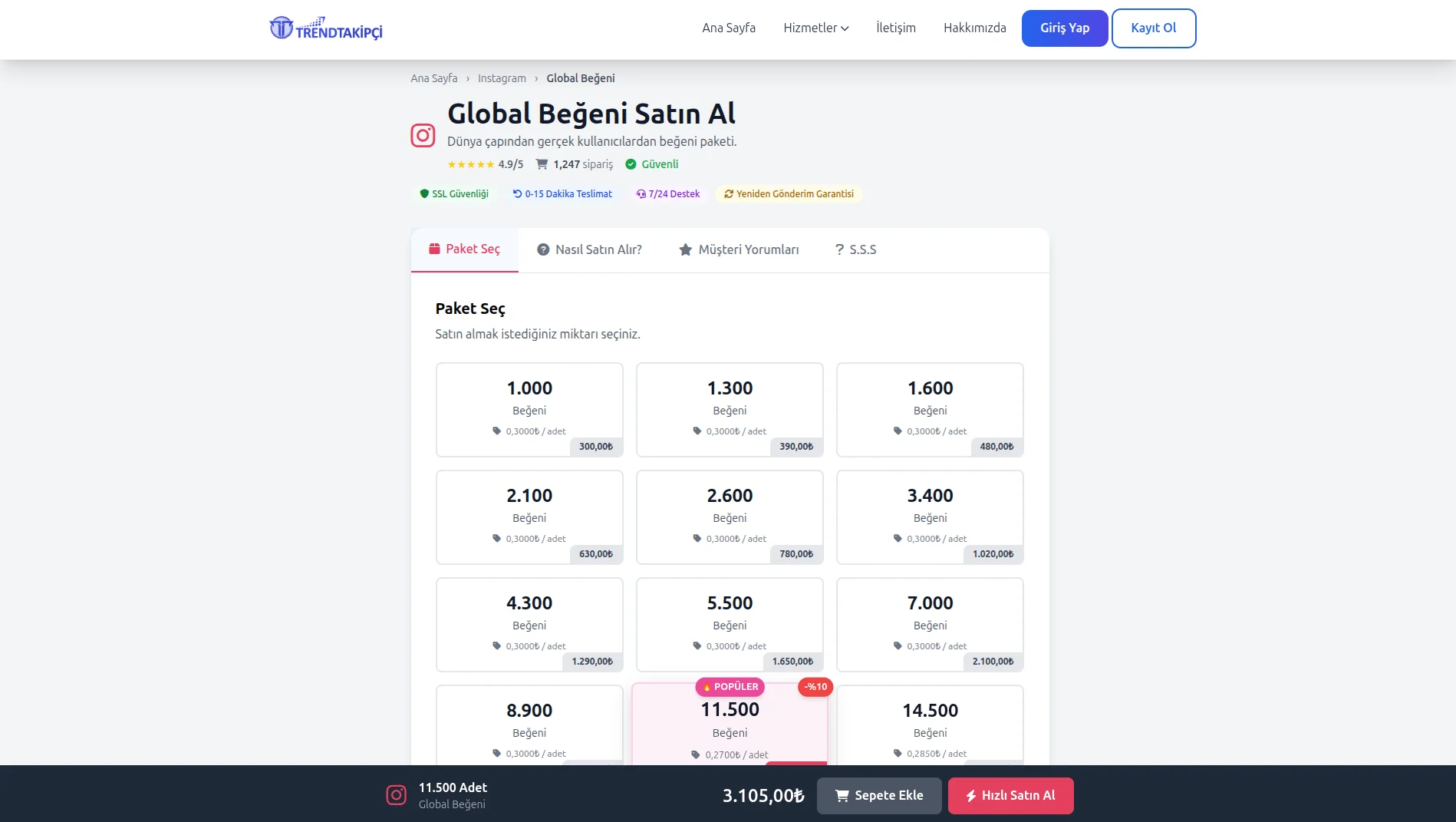
Task: Click the shopping cart orders icon
Action: (542, 164)
